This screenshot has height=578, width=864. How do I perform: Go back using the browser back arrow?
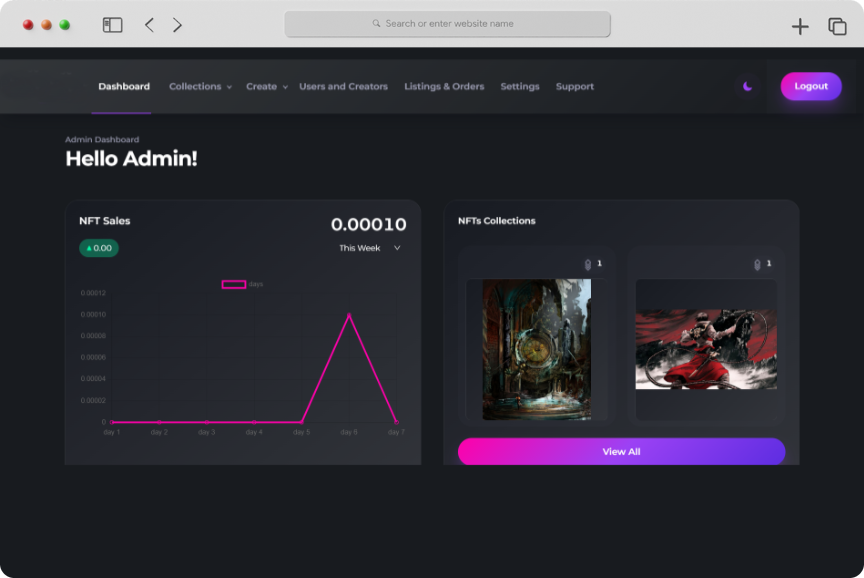[149, 25]
